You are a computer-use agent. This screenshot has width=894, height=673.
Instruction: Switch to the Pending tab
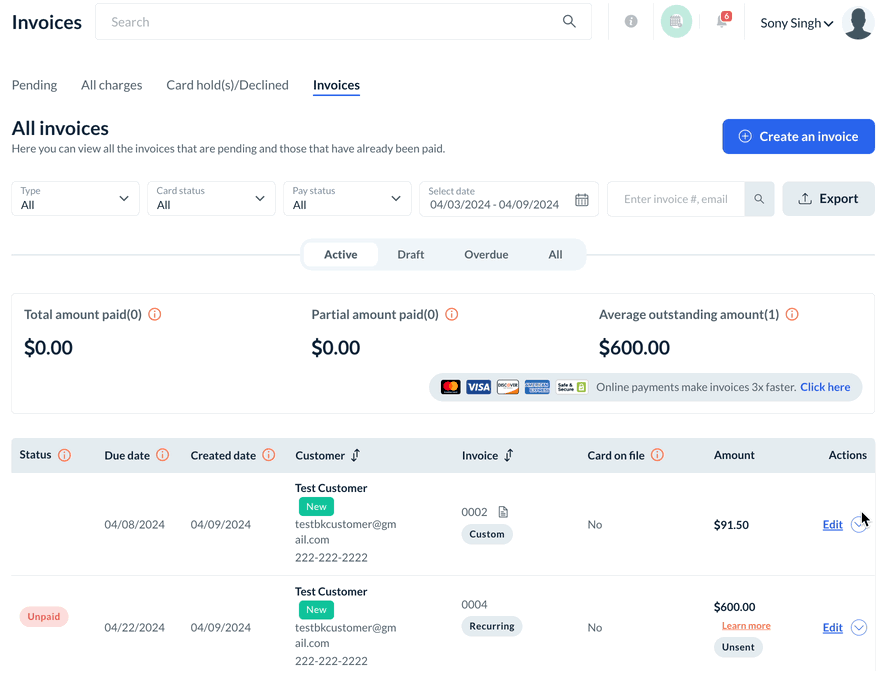(34, 85)
